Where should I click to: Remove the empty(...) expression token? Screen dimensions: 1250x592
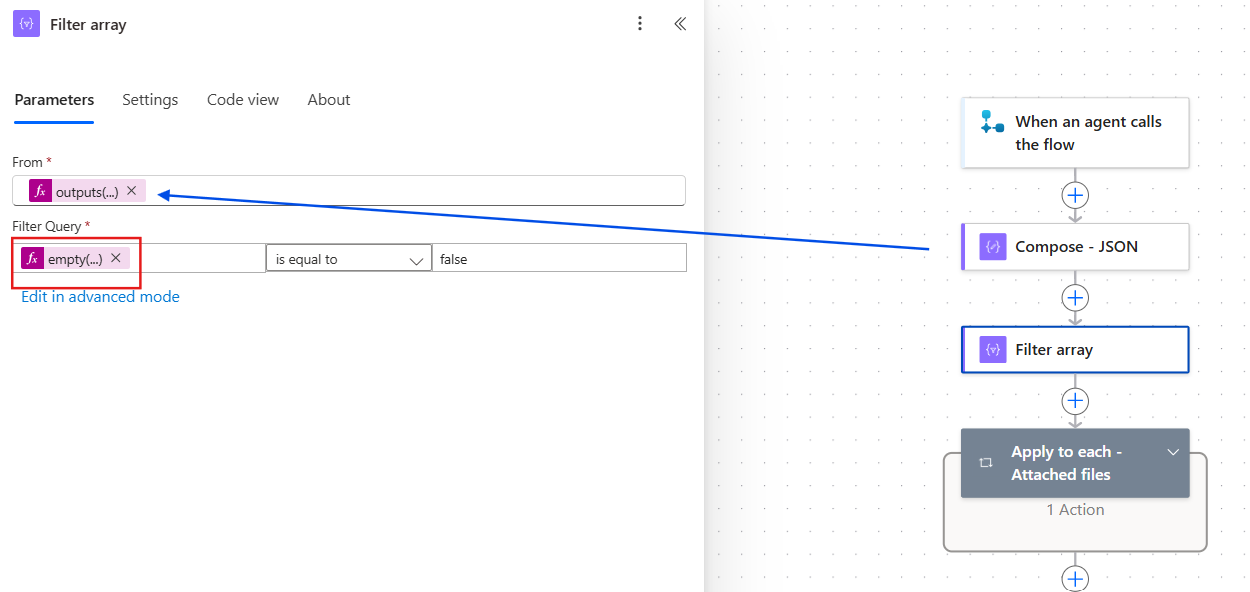[x=116, y=257]
